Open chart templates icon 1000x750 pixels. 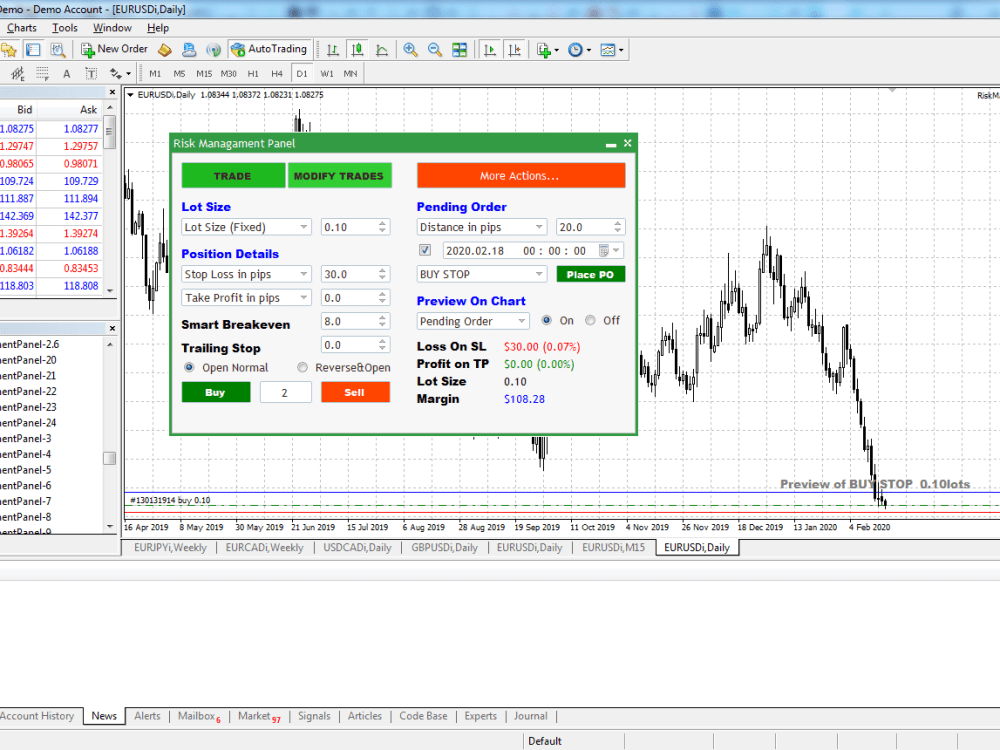tap(608, 50)
